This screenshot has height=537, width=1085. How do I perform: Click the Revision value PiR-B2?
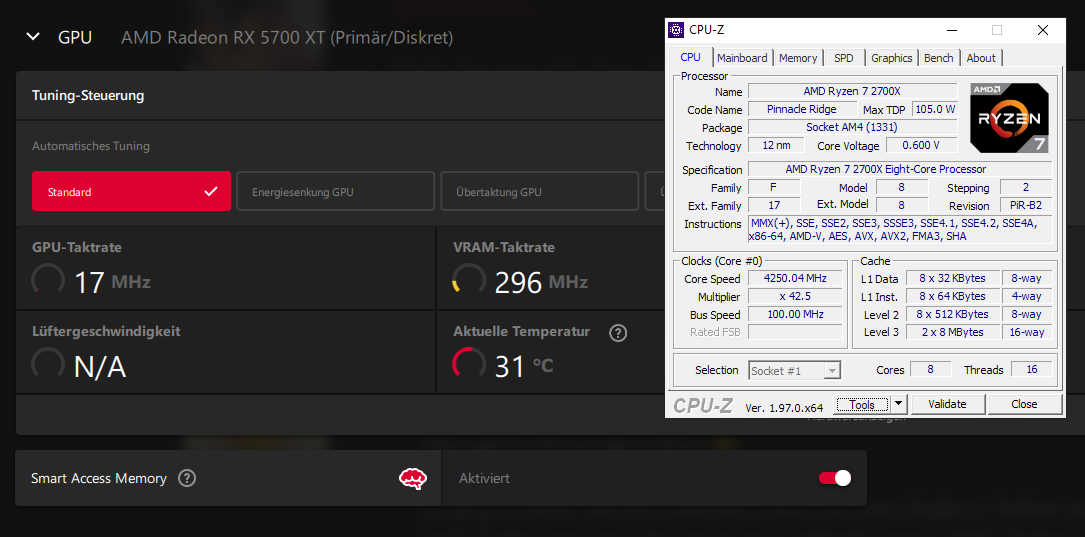[1026, 206]
